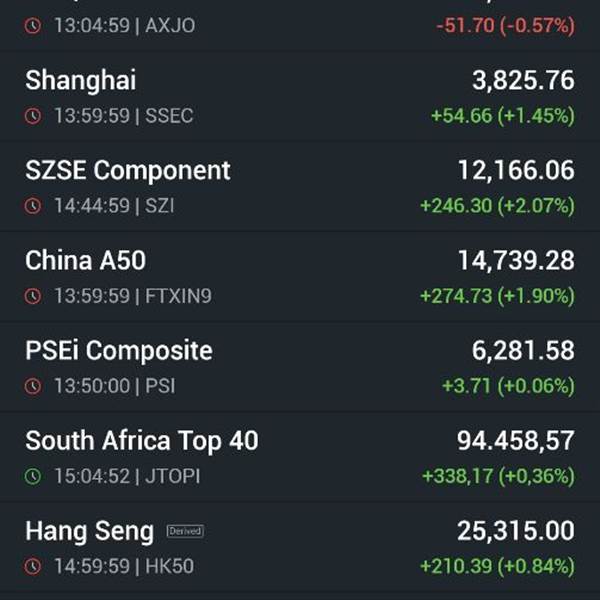Open PSEi Composite details
The width and height of the screenshot is (600, 600).
[x=300, y=367]
